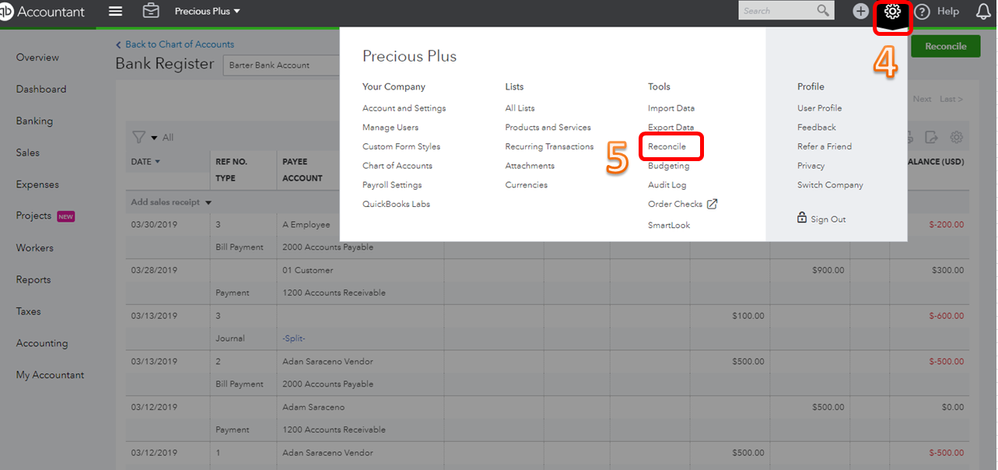Select Order Checks
This screenshot has height=470, width=998.
[x=675, y=204]
